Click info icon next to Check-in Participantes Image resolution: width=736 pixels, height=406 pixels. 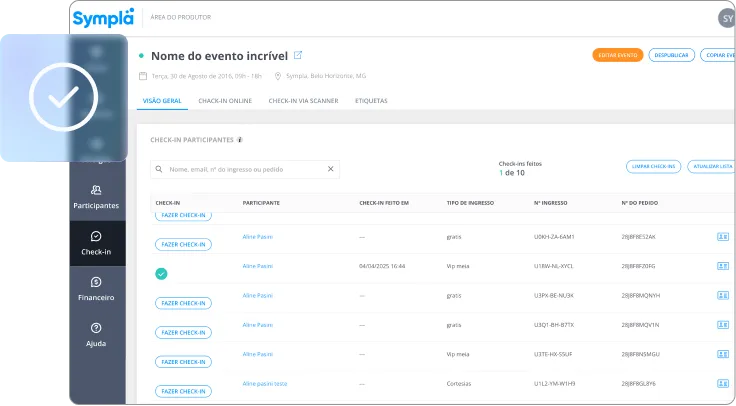click(240, 140)
